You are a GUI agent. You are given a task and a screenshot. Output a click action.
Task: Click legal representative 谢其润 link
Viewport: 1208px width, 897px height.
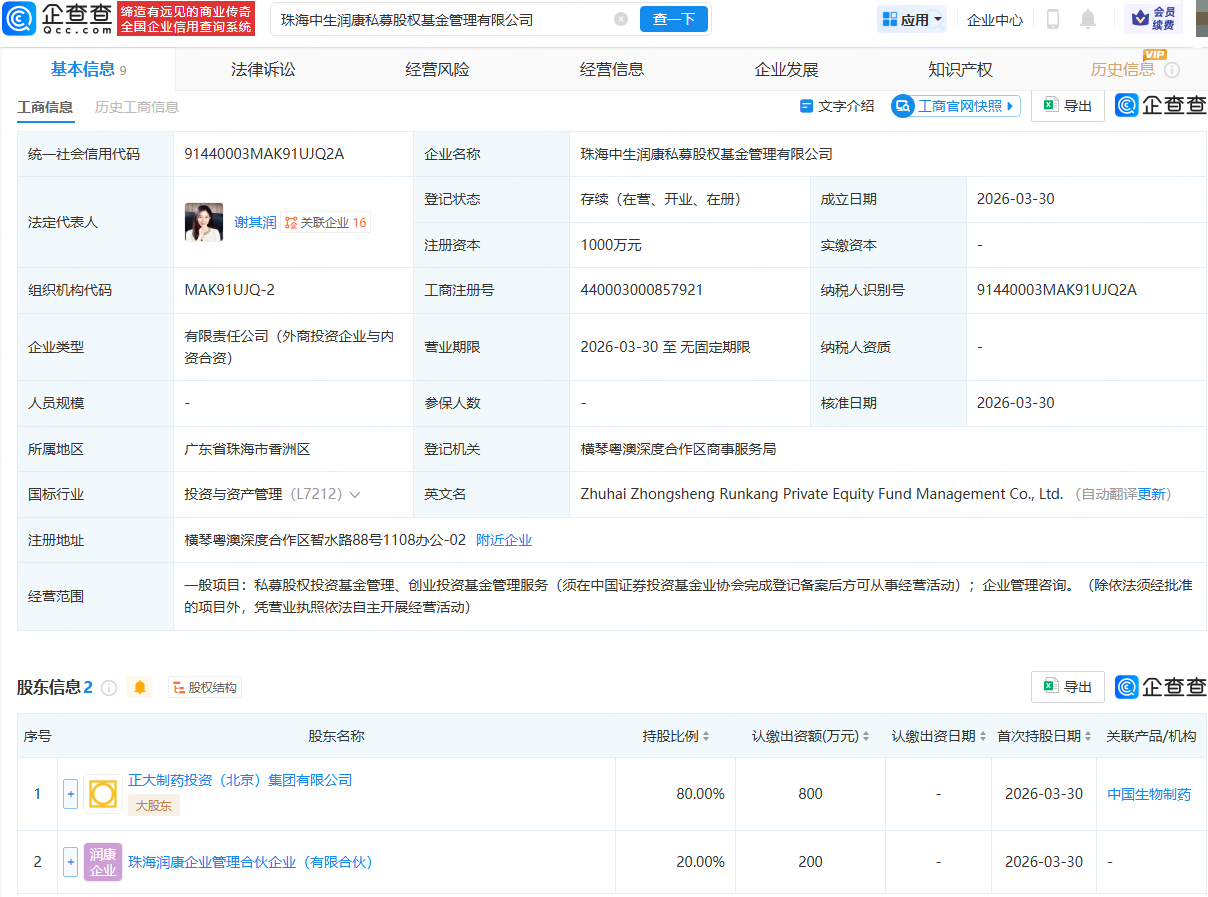[x=254, y=222]
